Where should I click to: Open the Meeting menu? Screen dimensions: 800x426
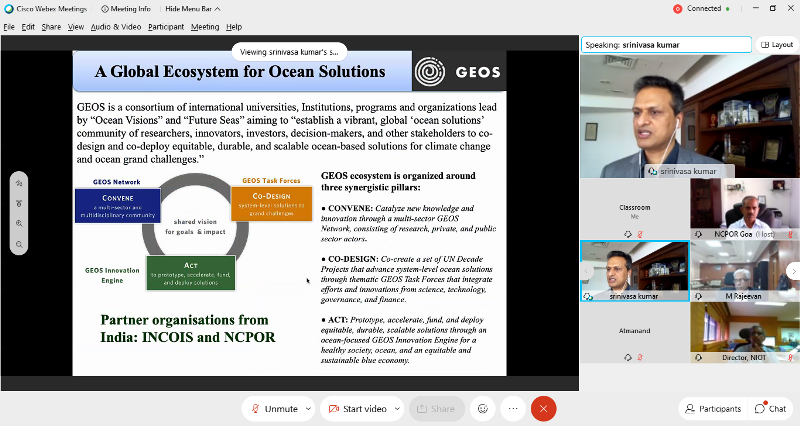pyautogui.click(x=205, y=27)
